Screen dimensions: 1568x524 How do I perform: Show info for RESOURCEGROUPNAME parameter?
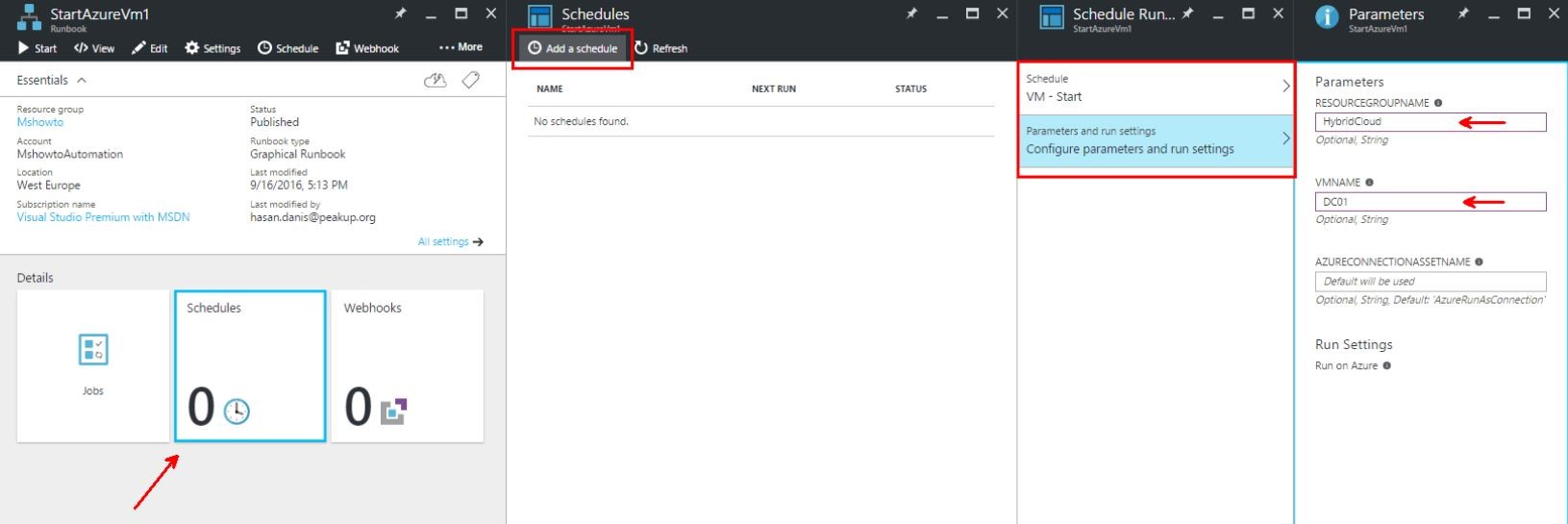pyautogui.click(x=1438, y=103)
